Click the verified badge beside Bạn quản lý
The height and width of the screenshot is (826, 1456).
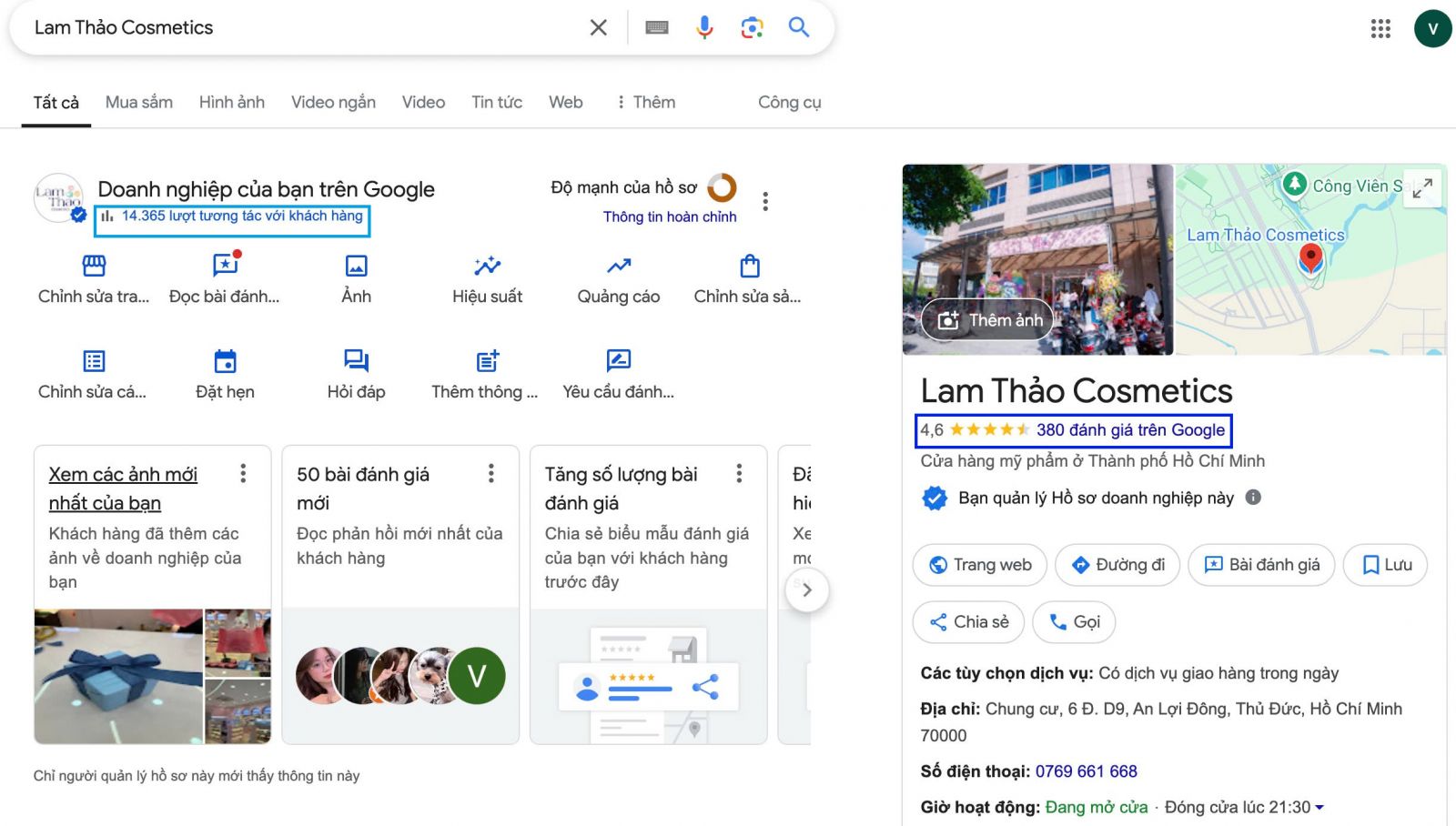935,498
